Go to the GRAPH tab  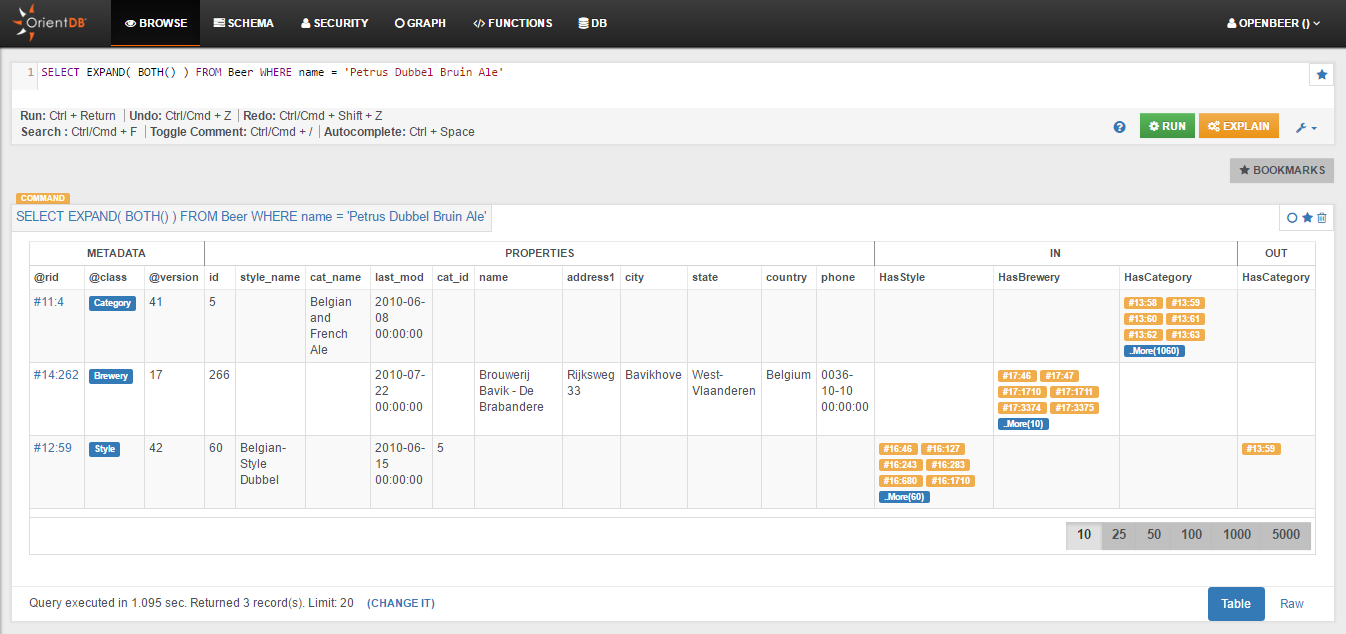pos(420,23)
